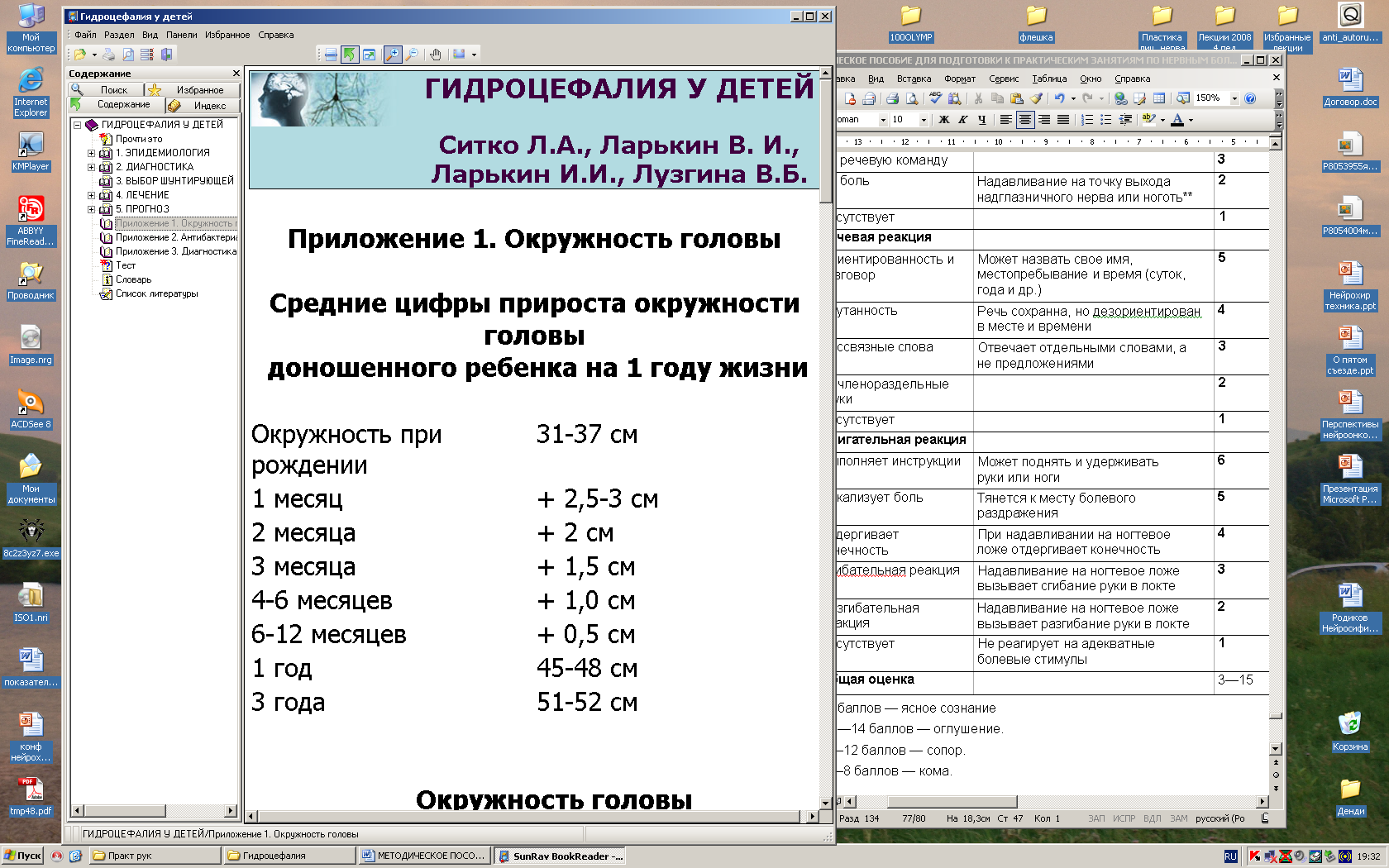Collapse the ГИДРОЦЕФАЛИЯ У ДЕТЕЙ root node

78,125
